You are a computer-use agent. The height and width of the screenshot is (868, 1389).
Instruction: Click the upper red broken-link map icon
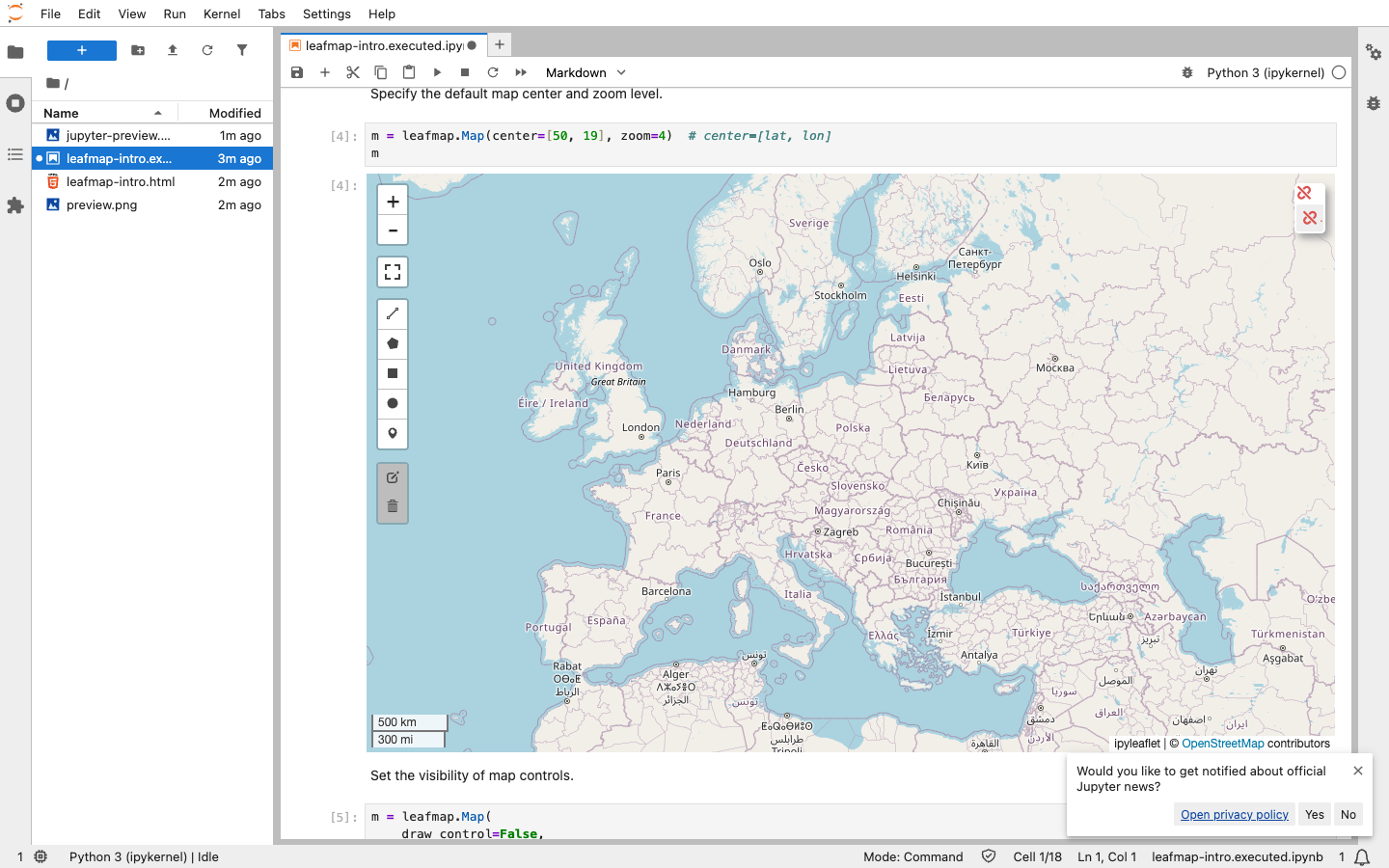[1305, 193]
